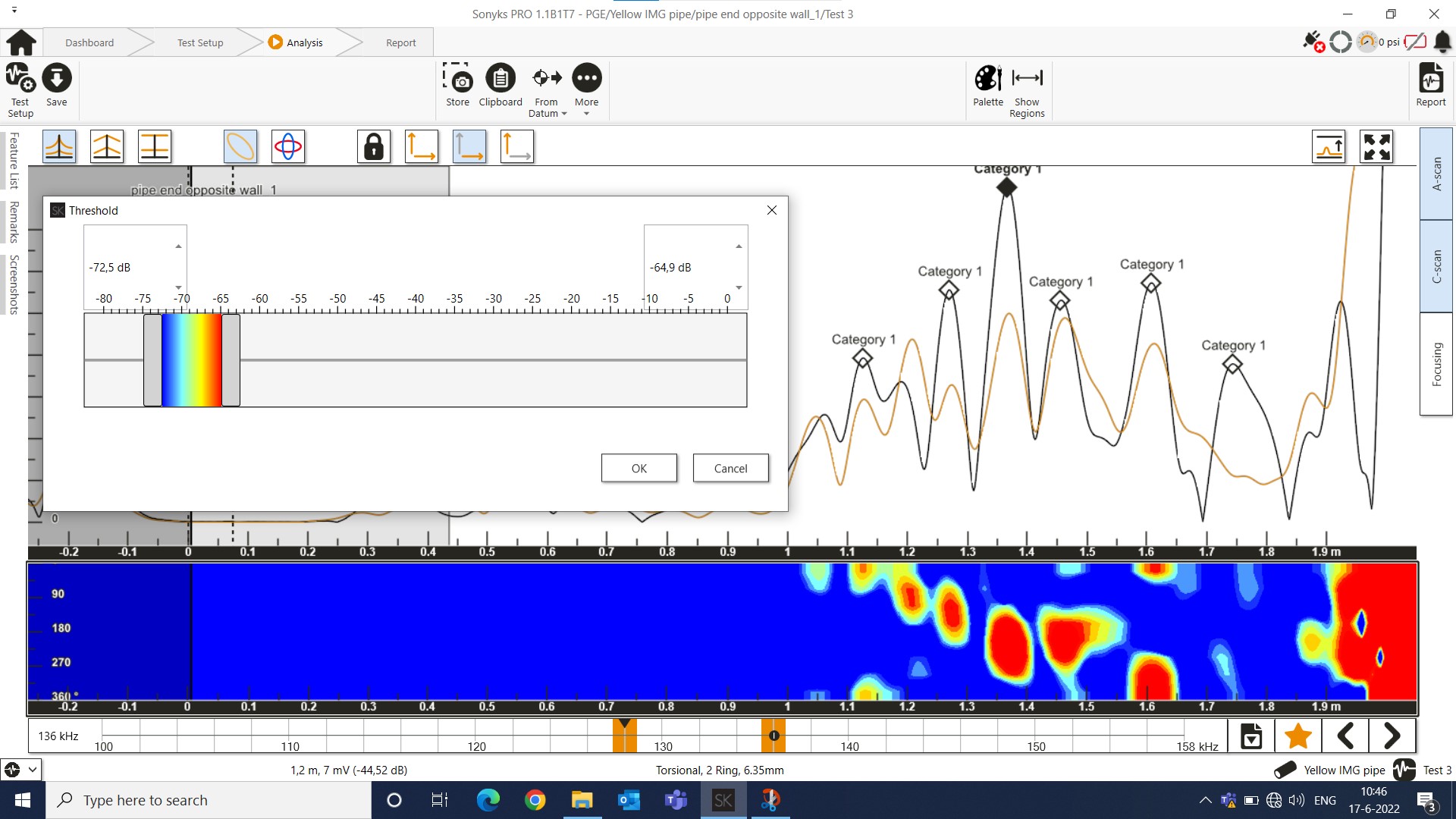Click the favorite star icon

coord(1298,736)
